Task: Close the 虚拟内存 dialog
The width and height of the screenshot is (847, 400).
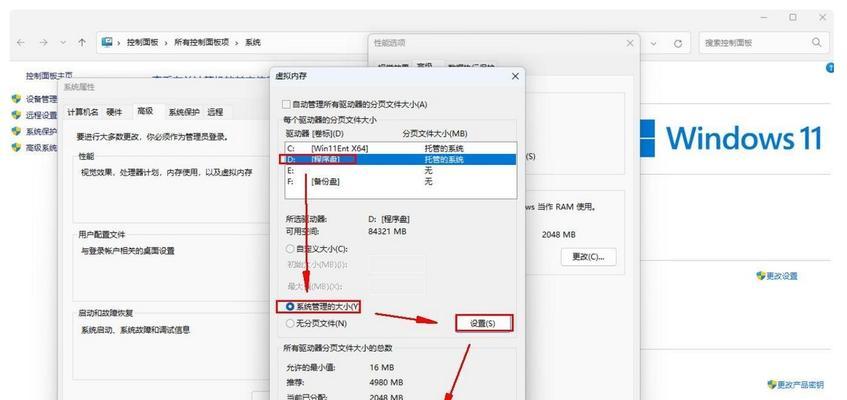Action: pyautogui.click(x=515, y=76)
